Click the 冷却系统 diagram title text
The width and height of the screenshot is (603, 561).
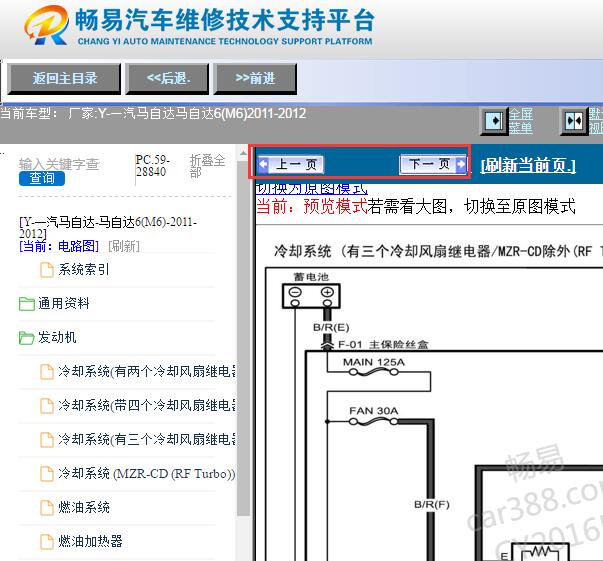click(438, 252)
